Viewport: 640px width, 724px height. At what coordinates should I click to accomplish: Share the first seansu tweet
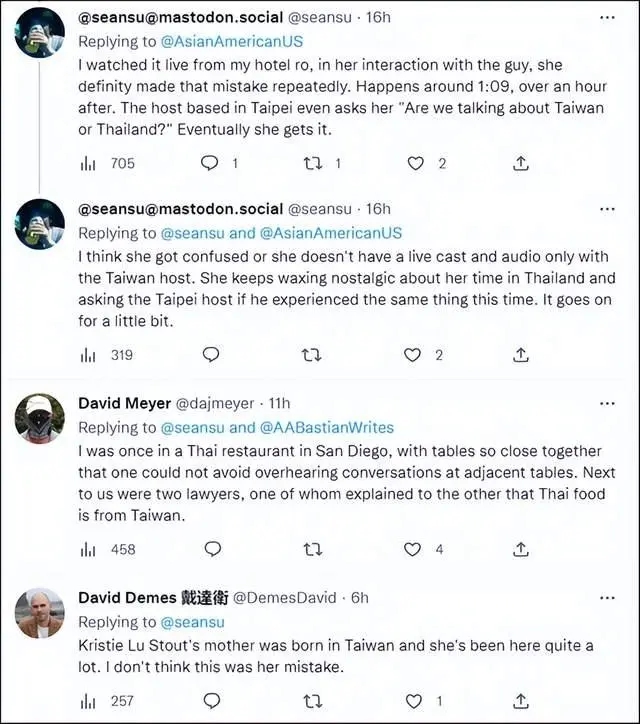click(520, 163)
